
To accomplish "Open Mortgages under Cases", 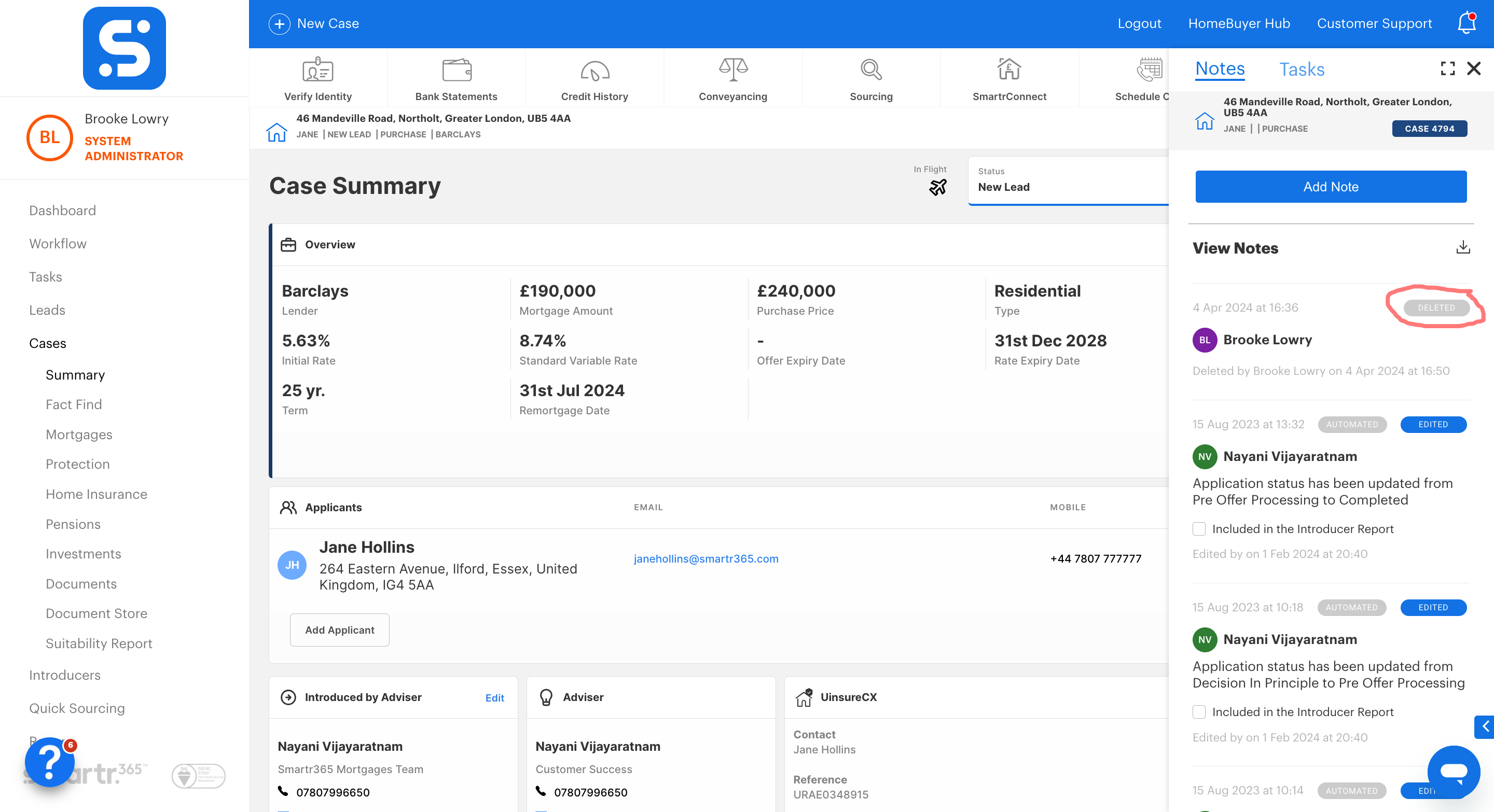I will [x=79, y=434].
